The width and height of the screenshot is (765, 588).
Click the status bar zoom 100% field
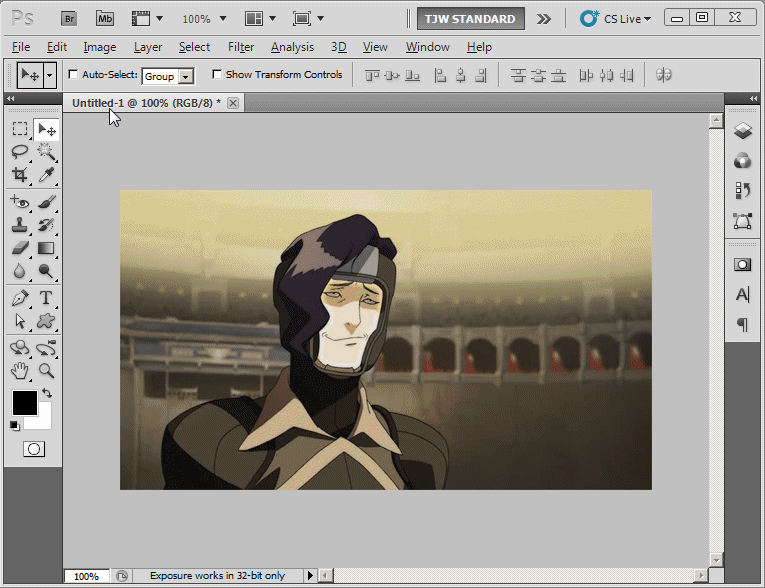[x=86, y=576]
